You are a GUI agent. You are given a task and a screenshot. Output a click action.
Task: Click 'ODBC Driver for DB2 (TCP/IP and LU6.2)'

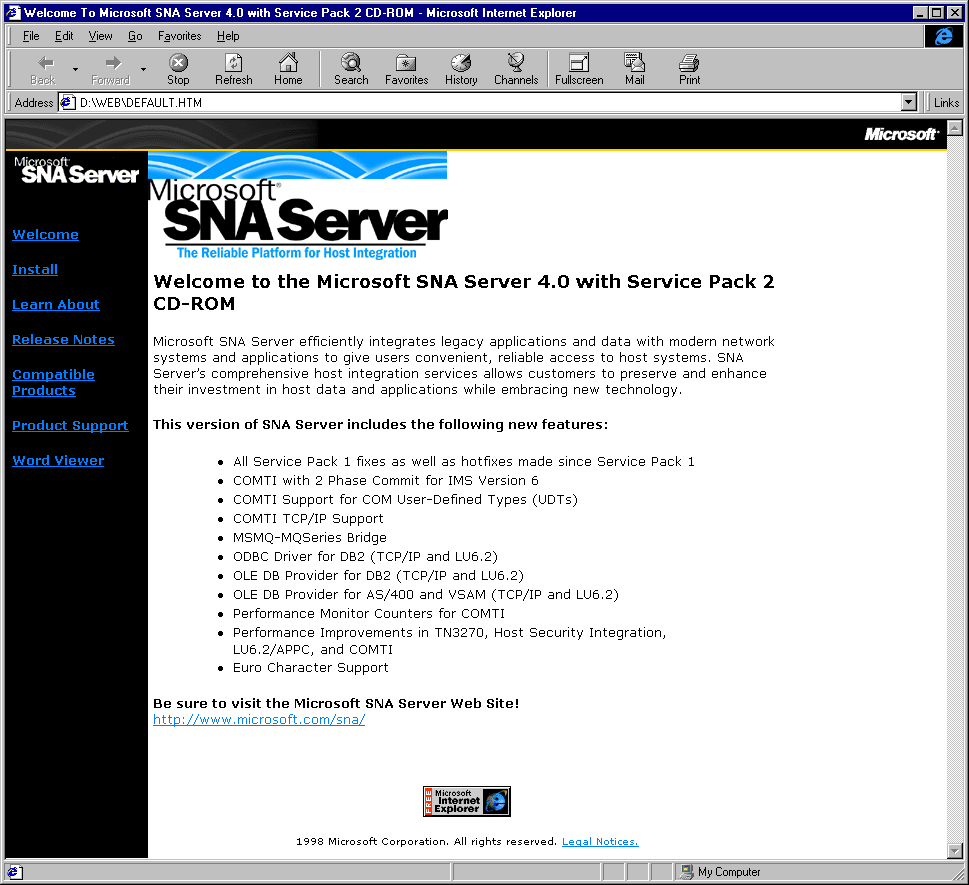365,557
